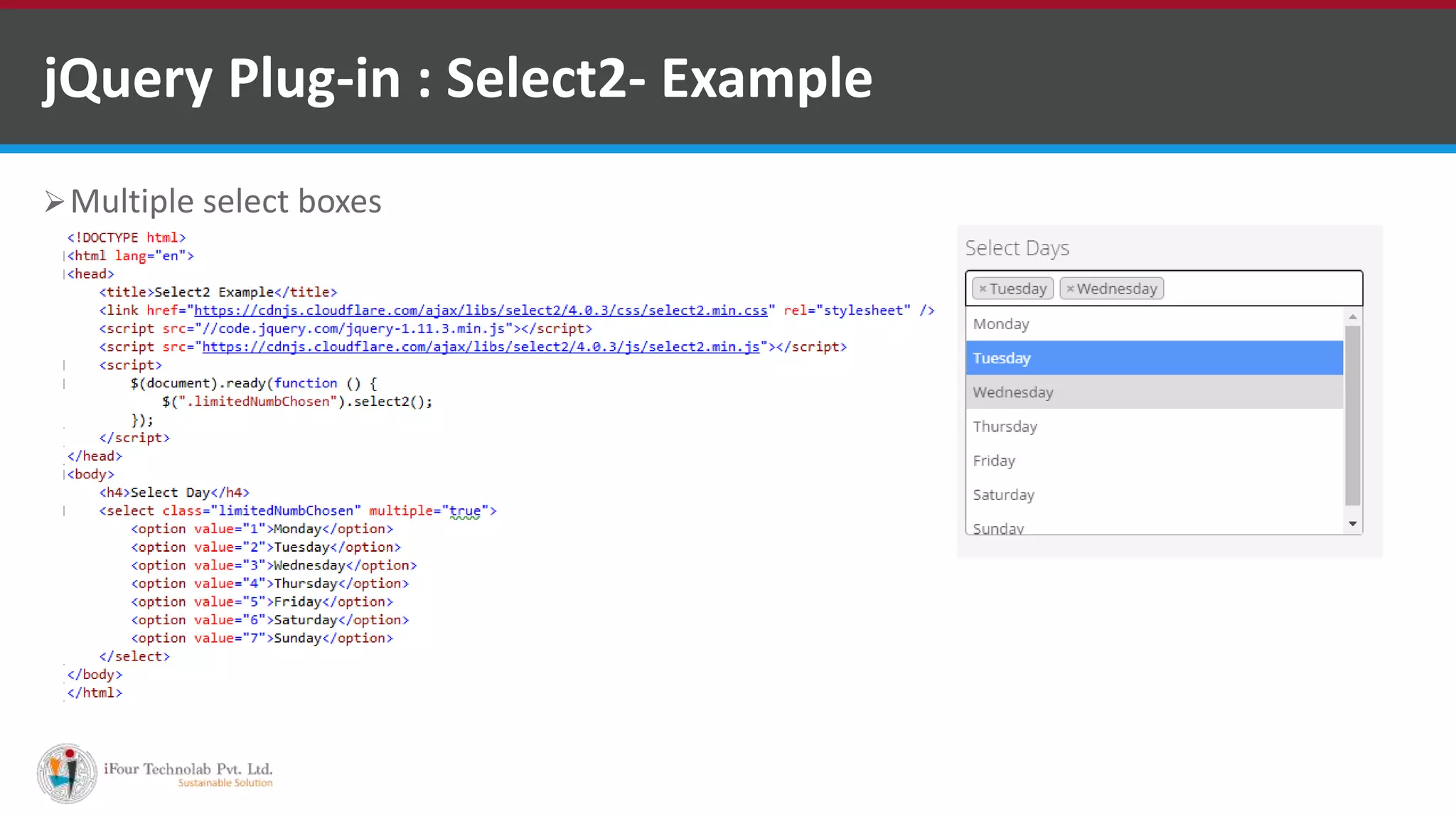Click the option value="7" Sunday code line
This screenshot has width=1456, height=819.
(x=262, y=638)
